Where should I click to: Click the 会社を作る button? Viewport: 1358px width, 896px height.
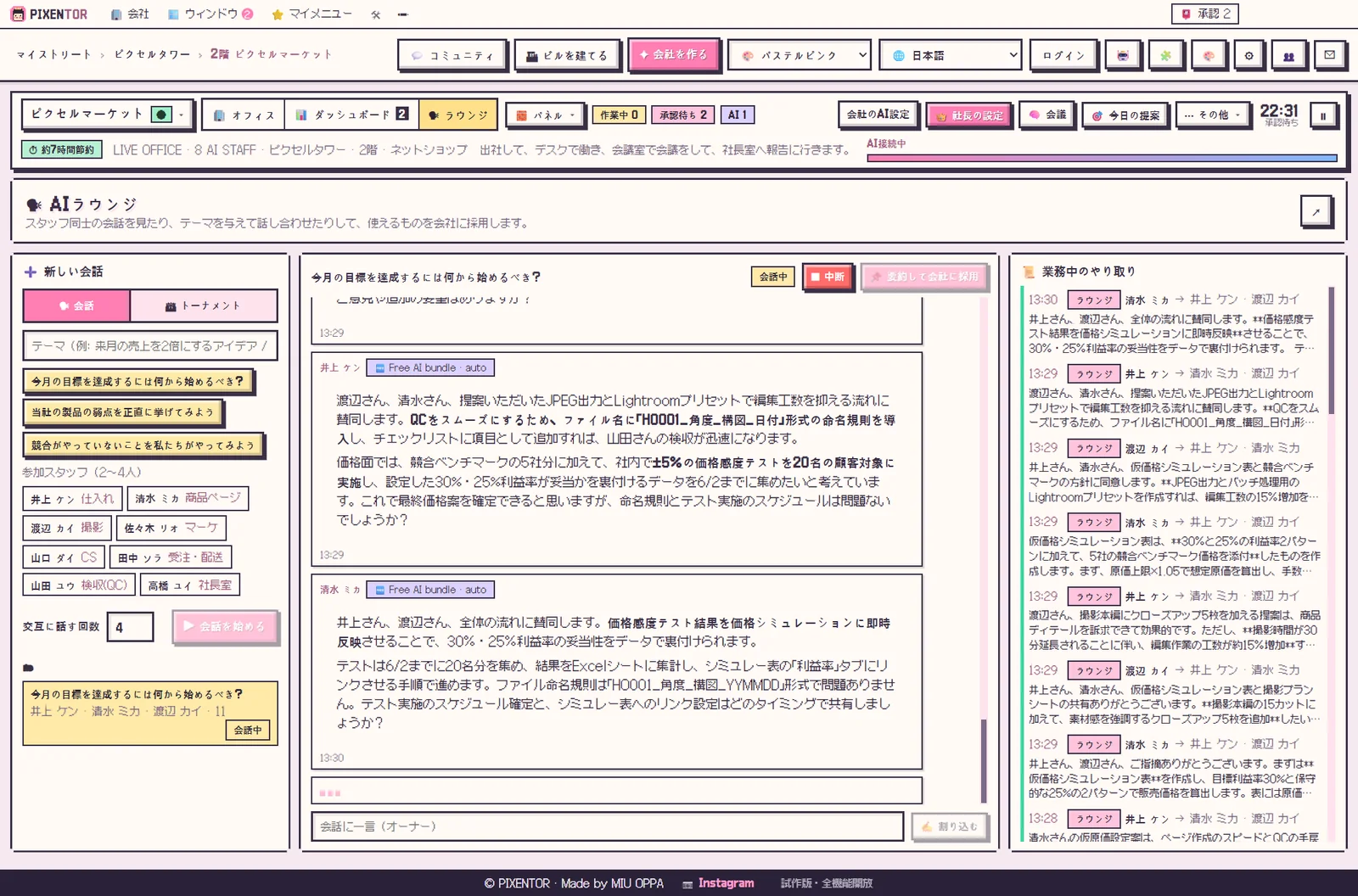pos(674,54)
